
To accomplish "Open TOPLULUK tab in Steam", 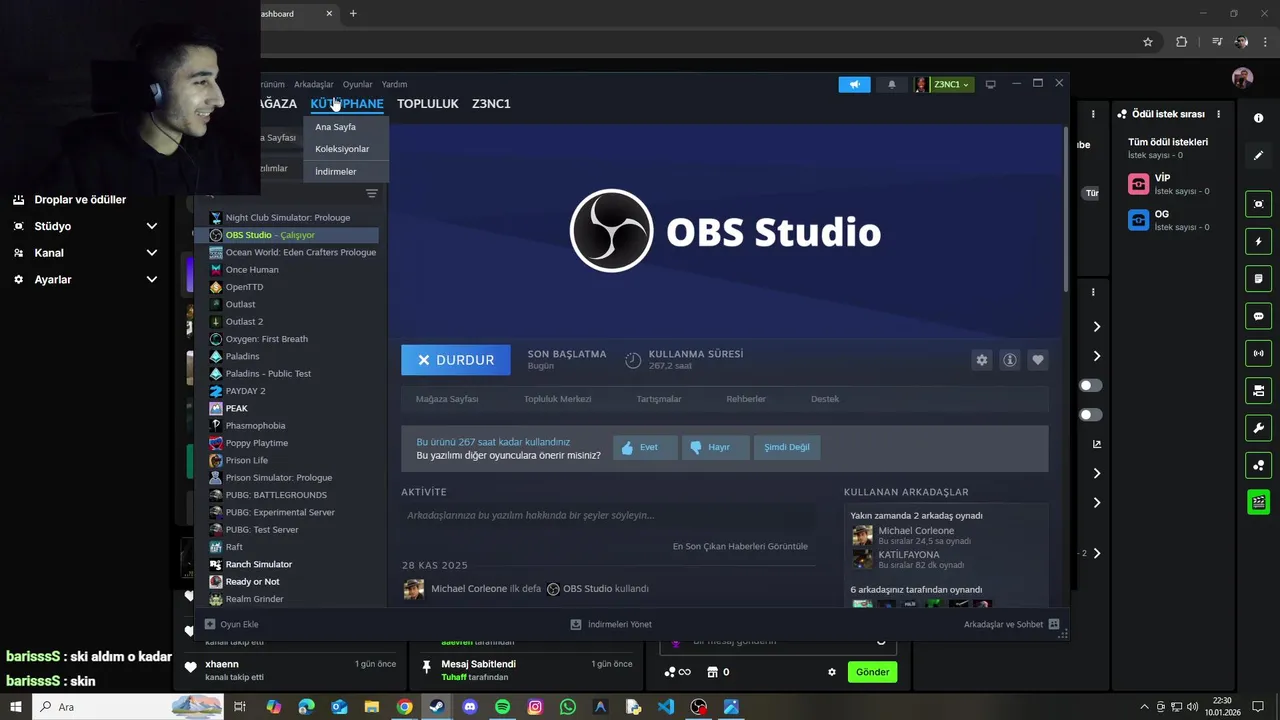I will tap(427, 104).
